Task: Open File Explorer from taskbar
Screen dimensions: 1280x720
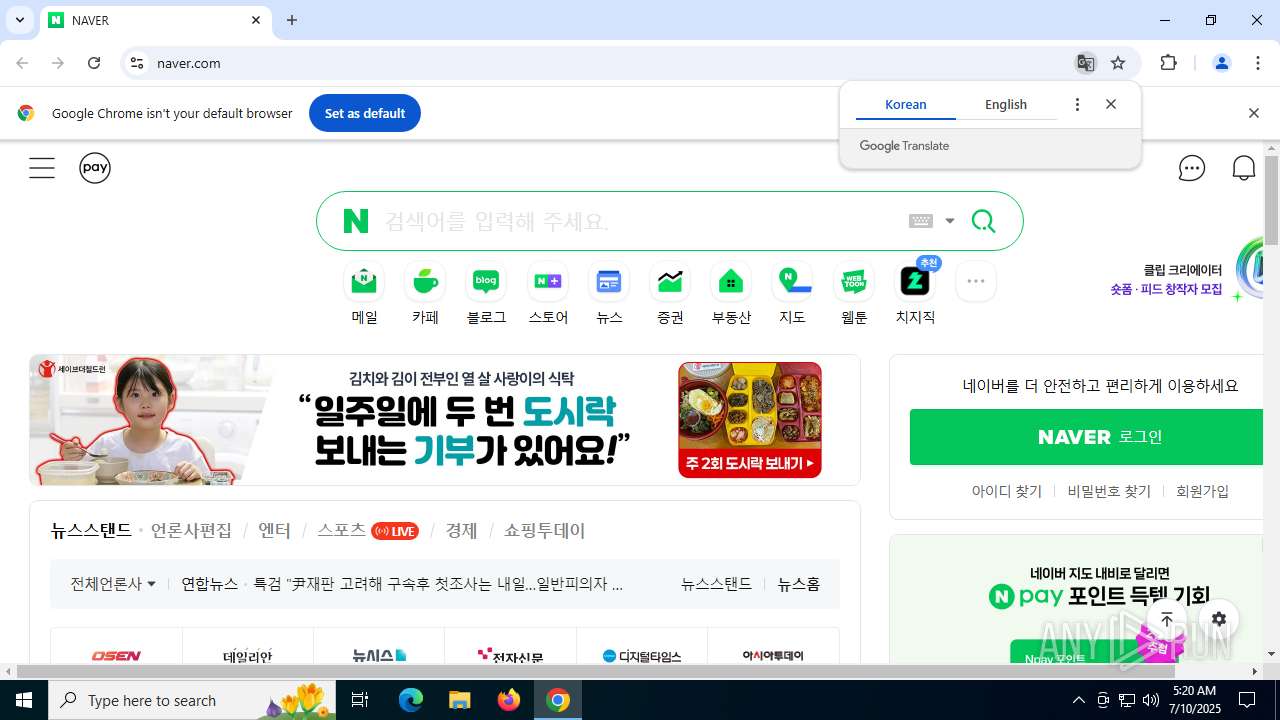Action: (x=459, y=700)
